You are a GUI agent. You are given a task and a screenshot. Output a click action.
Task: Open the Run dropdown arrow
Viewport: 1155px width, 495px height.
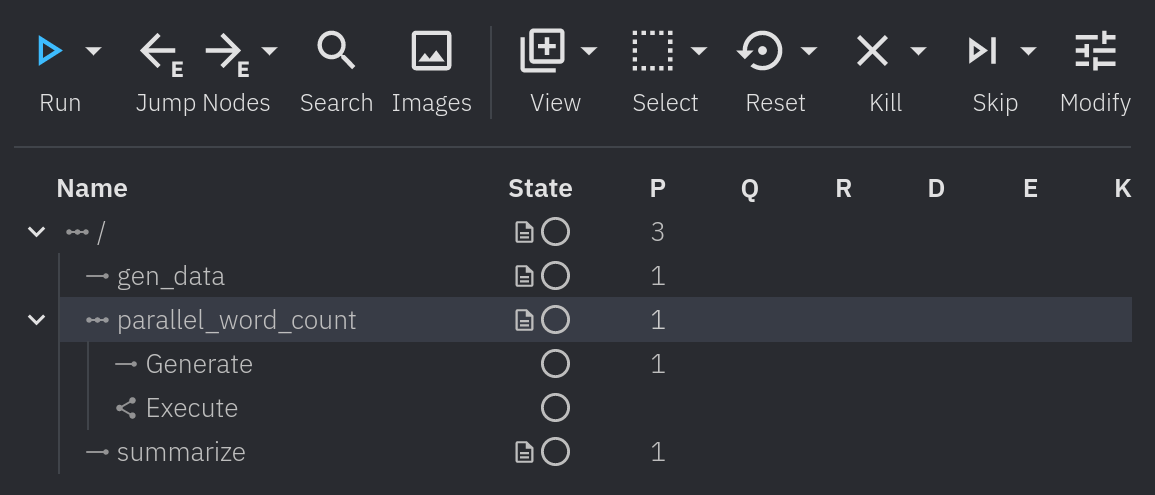(93, 50)
